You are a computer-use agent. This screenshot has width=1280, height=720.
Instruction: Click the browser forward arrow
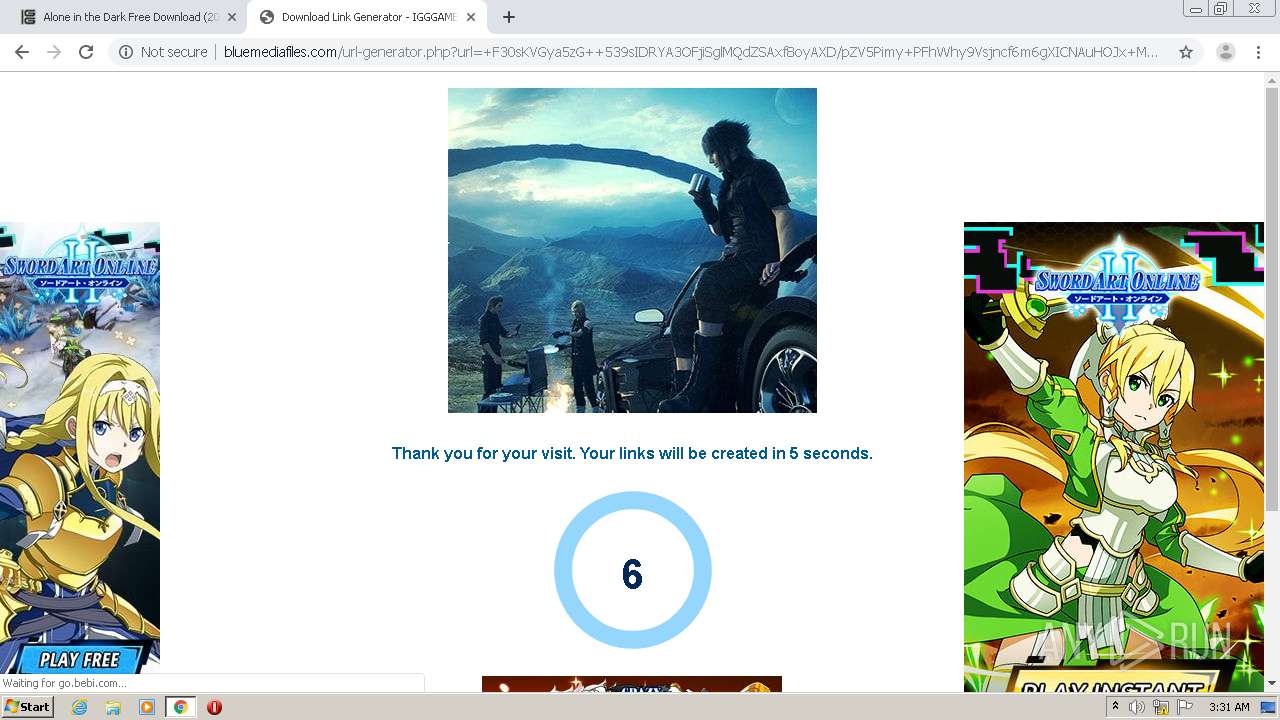tap(54, 52)
